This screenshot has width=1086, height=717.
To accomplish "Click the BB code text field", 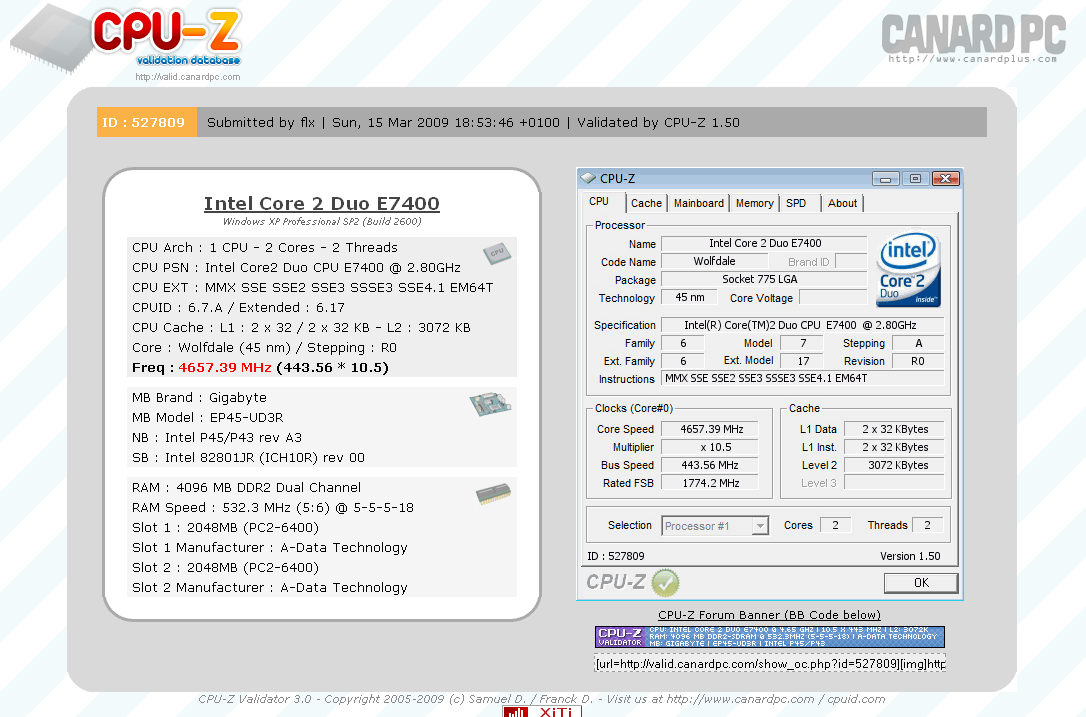I will tap(769, 664).
